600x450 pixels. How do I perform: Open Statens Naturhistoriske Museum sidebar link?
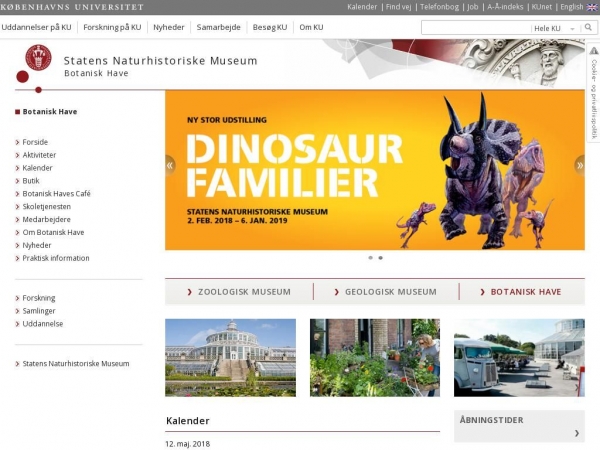click(76, 364)
